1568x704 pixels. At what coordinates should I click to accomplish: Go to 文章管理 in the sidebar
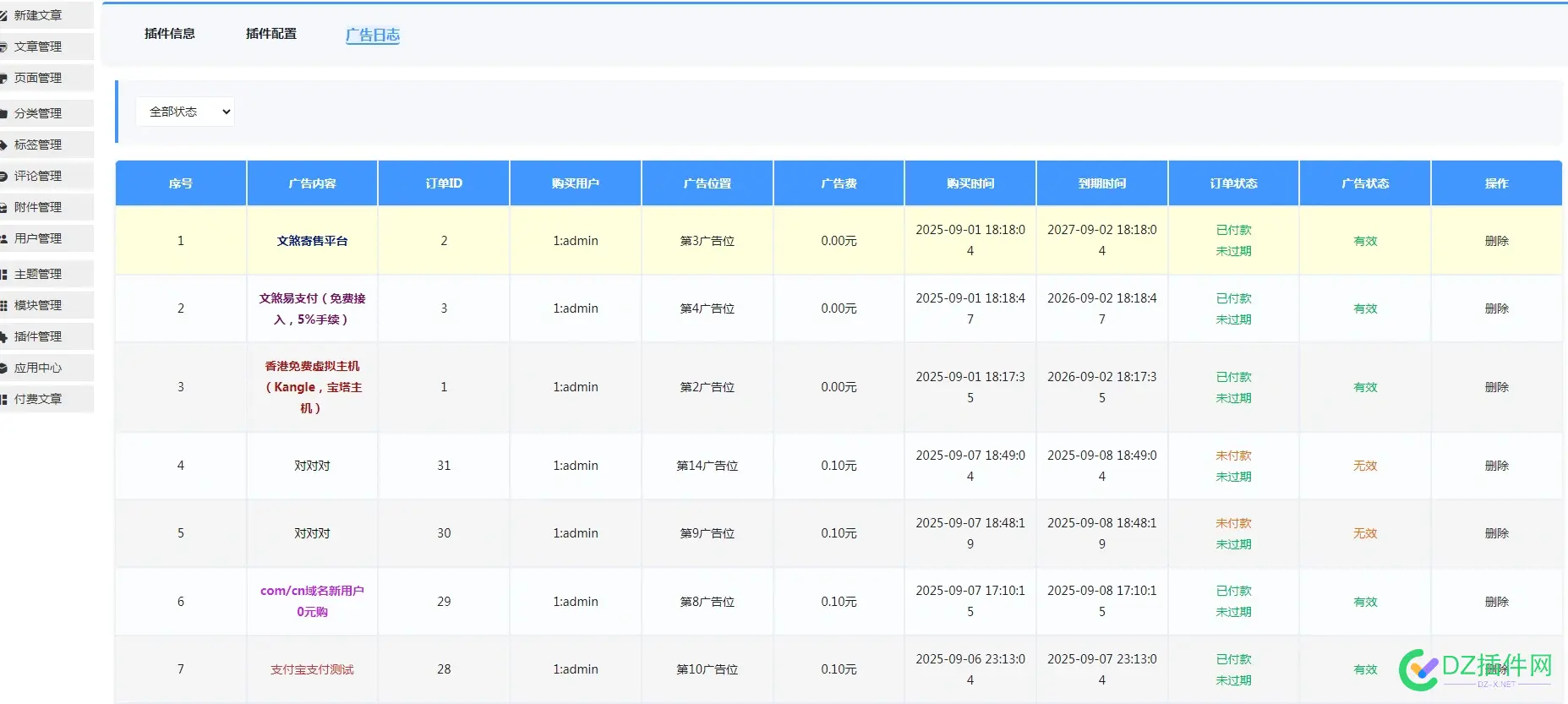tap(38, 46)
